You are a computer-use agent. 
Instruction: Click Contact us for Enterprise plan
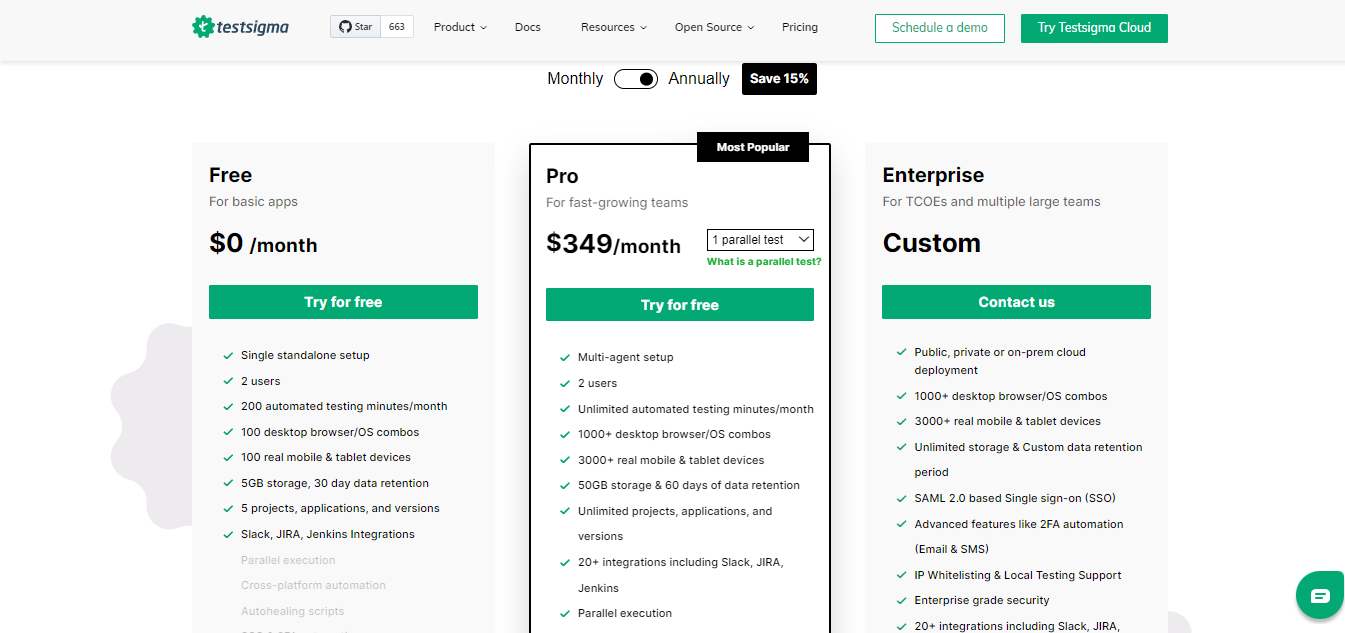[x=1016, y=301]
